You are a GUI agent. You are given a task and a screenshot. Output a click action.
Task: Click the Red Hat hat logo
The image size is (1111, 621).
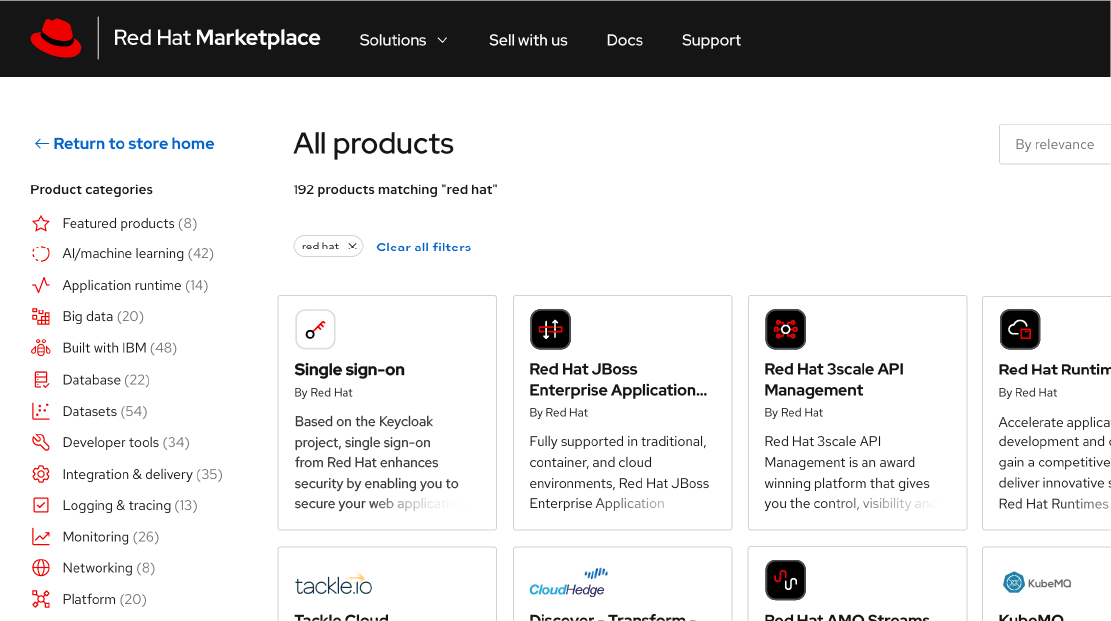click(58, 38)
